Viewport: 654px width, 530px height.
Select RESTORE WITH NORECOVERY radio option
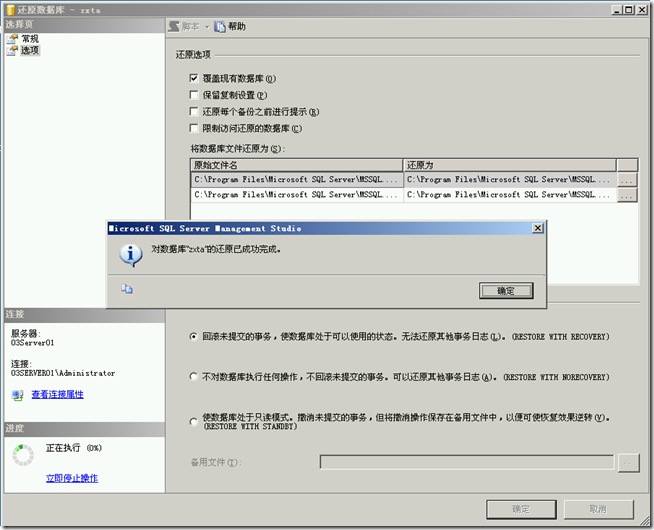point(193,377)
